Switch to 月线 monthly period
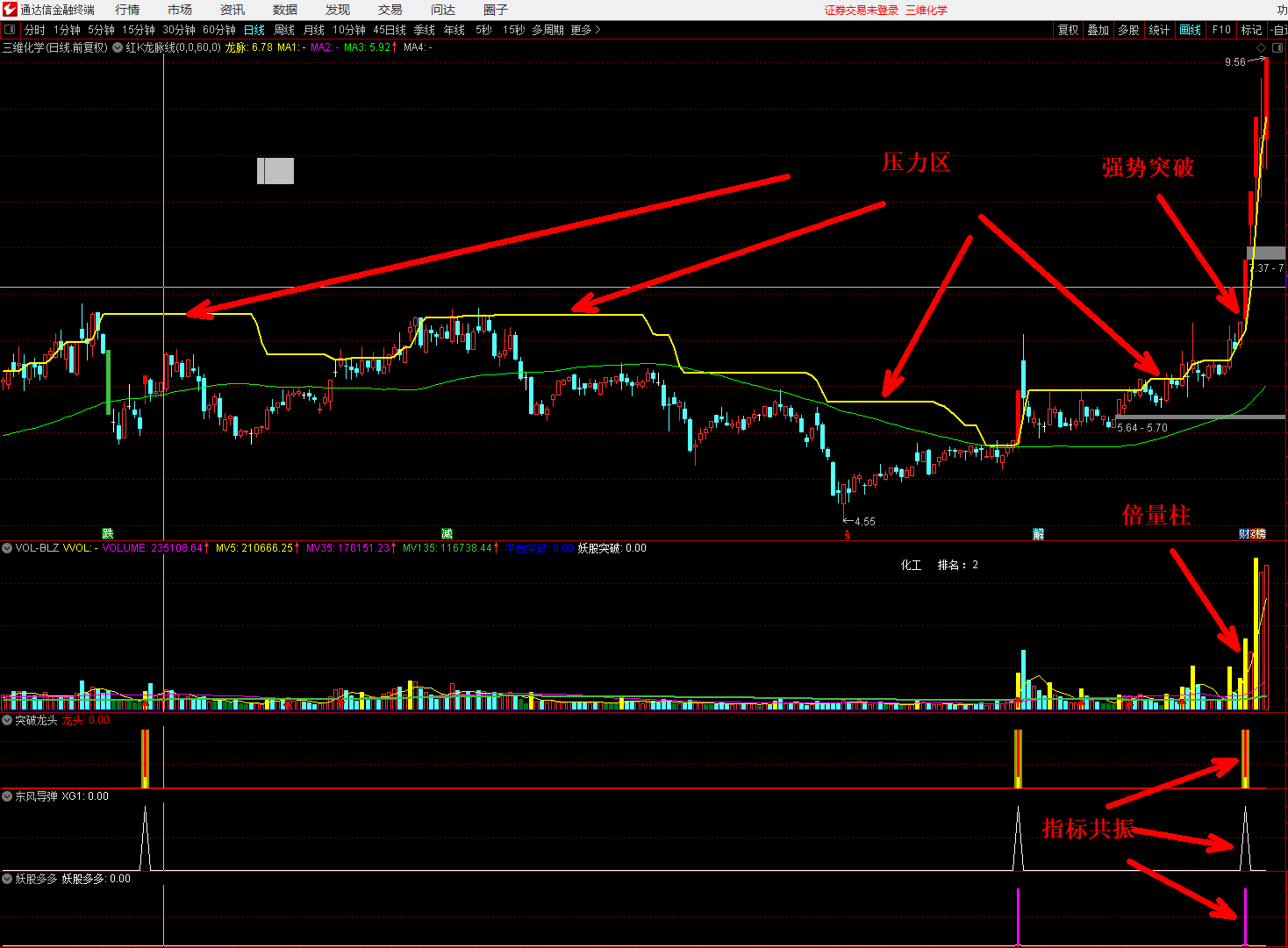Screen dimensions: 1288x948 pyautogui.click(x=314, y=30)
